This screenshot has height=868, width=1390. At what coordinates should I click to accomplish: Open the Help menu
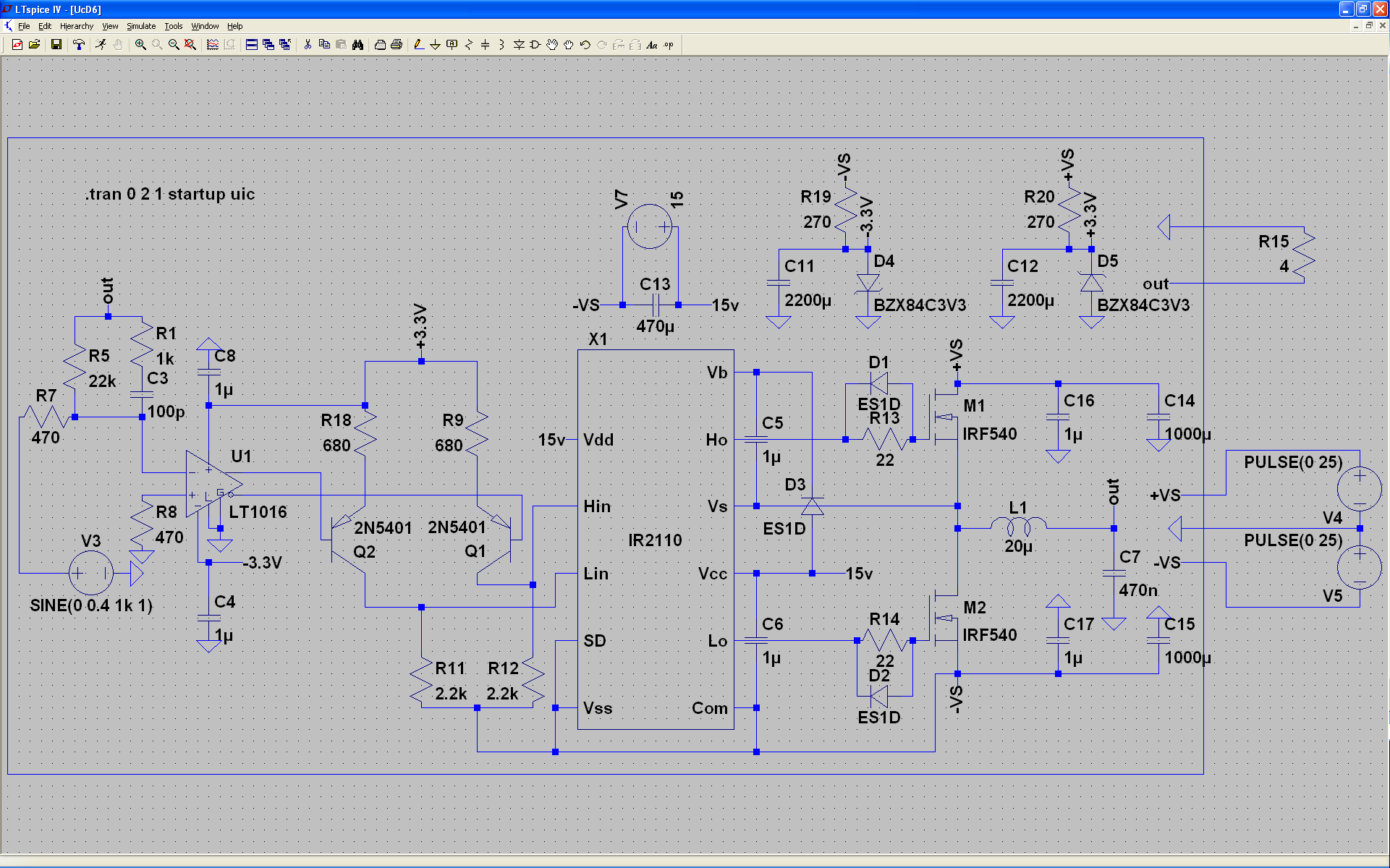pos(235,26)
